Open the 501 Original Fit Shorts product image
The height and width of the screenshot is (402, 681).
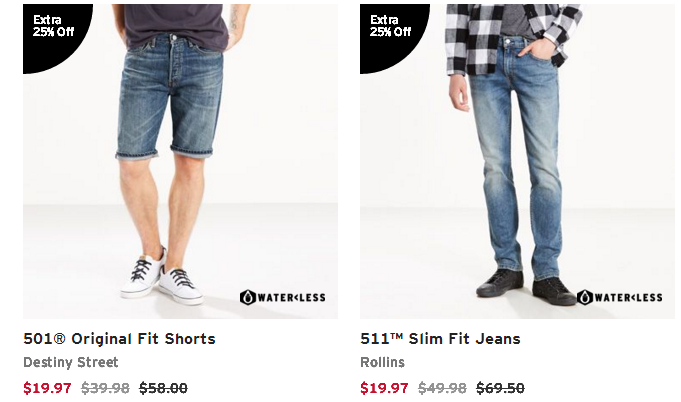pyautogui.click(x=180, y=161)
